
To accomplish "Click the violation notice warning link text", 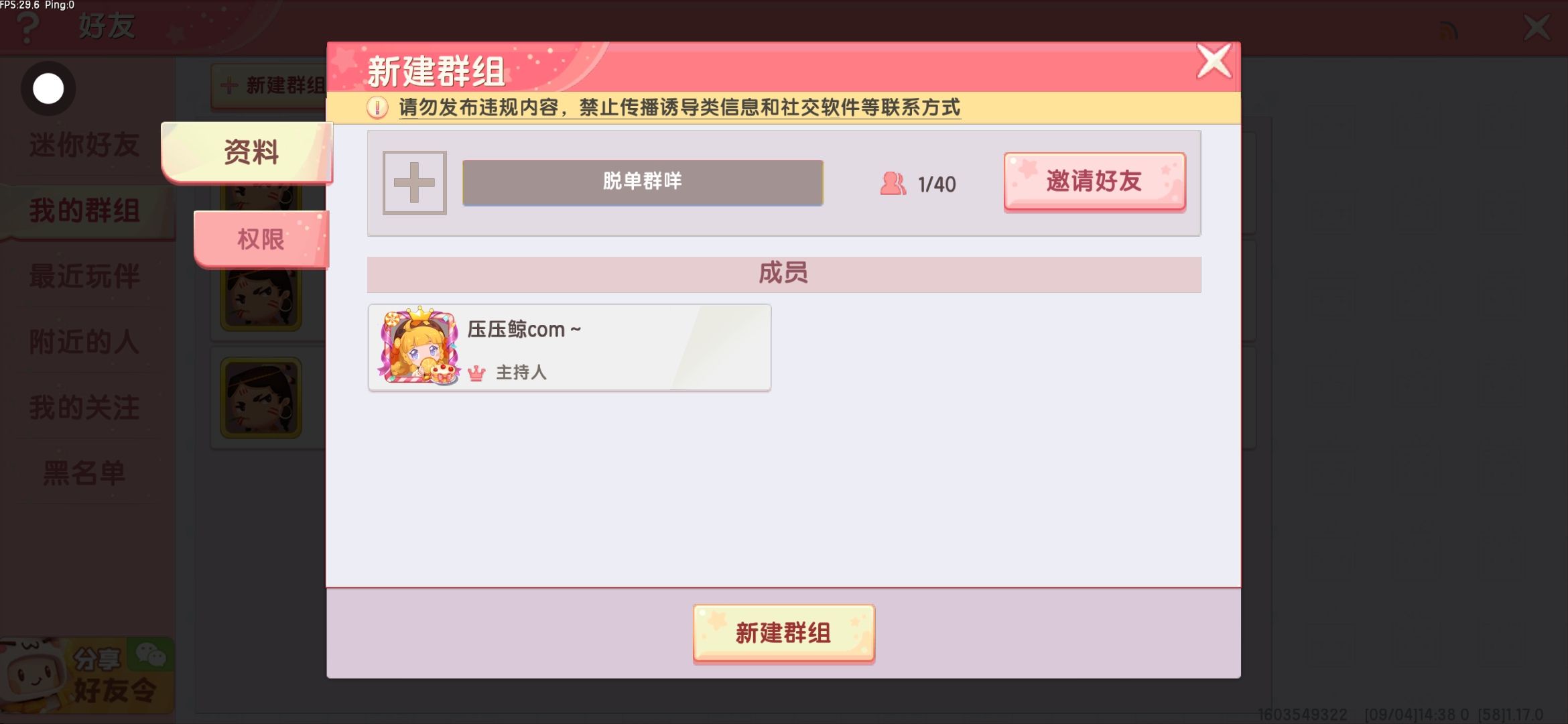I will tap(679, 107).
